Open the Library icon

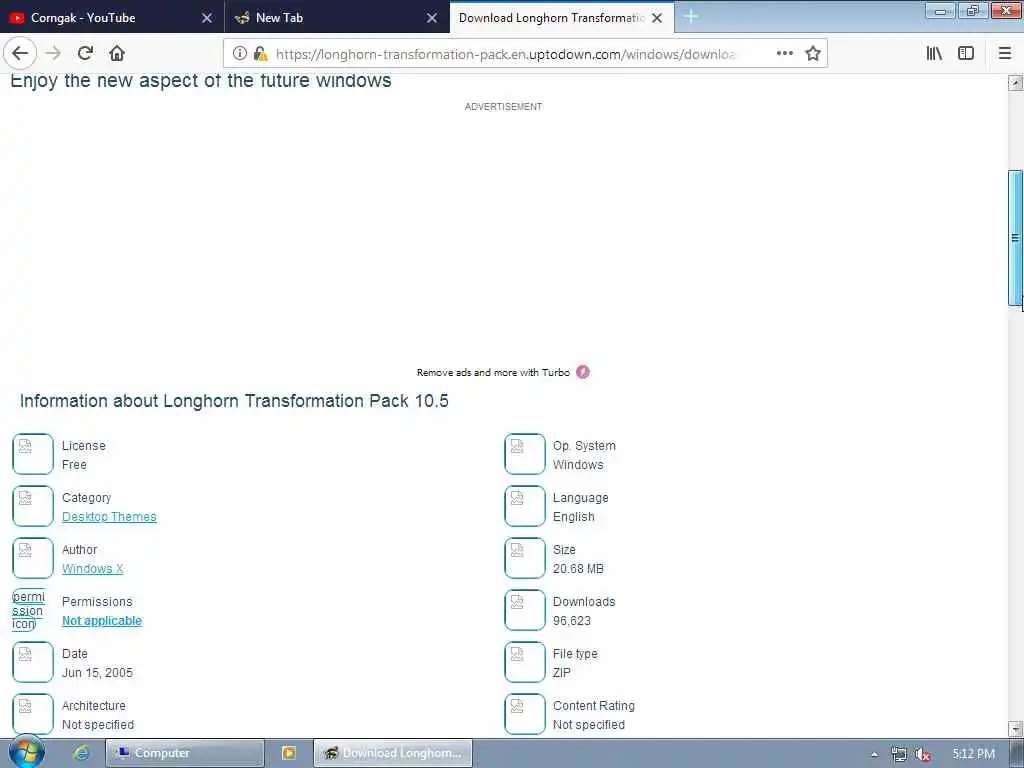pos(935,54)
